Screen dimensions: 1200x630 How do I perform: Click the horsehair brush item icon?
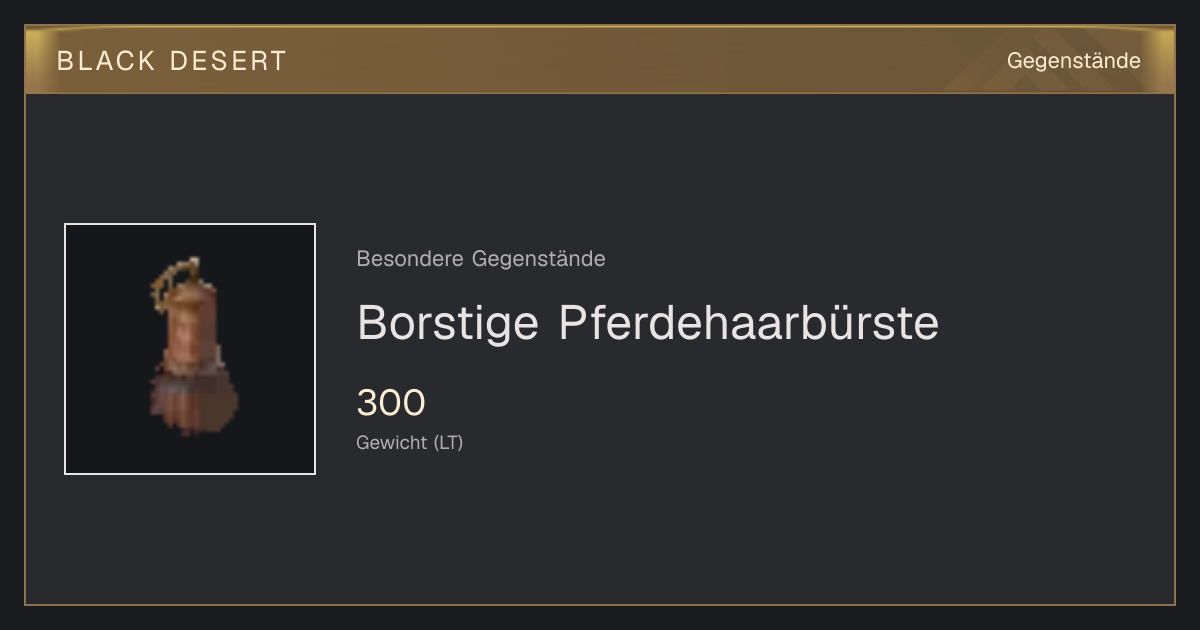191,348
